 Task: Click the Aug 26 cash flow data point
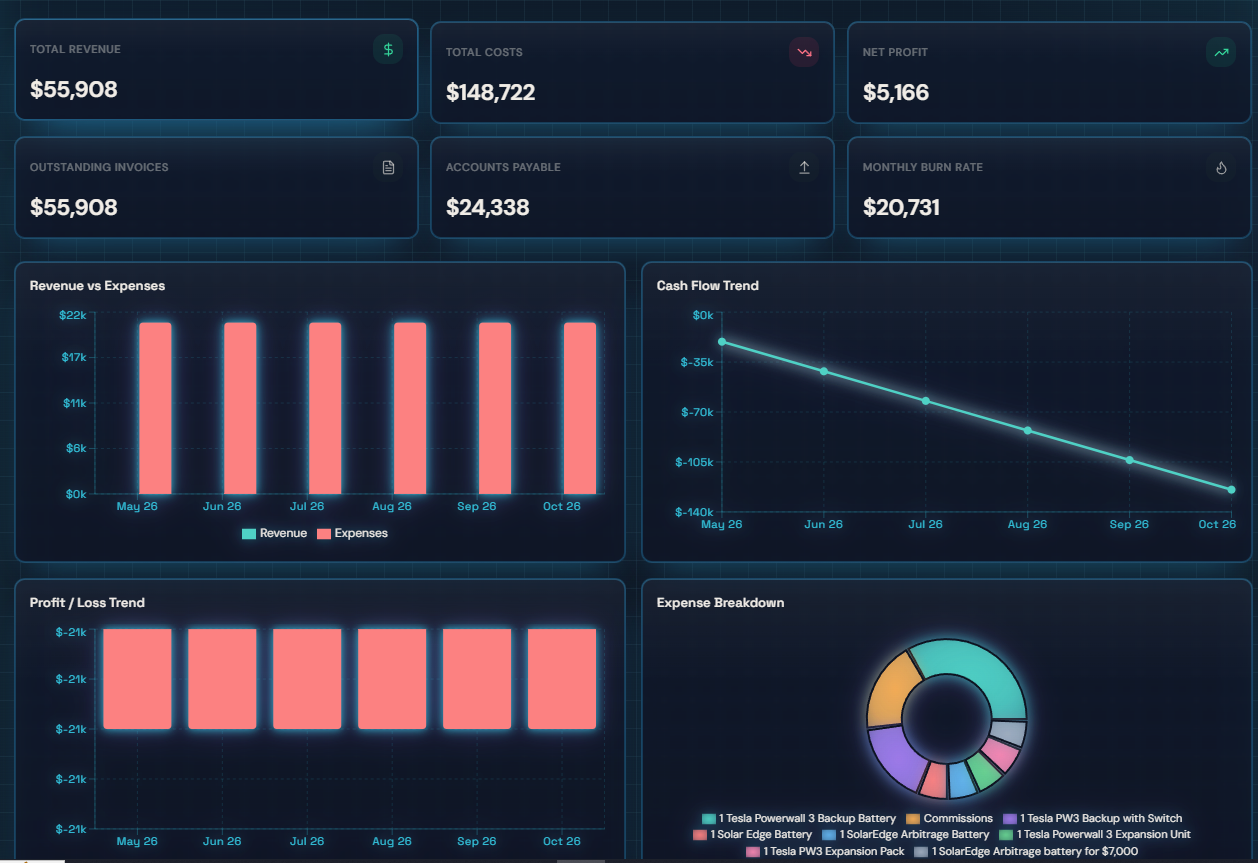pos(1027,430)
